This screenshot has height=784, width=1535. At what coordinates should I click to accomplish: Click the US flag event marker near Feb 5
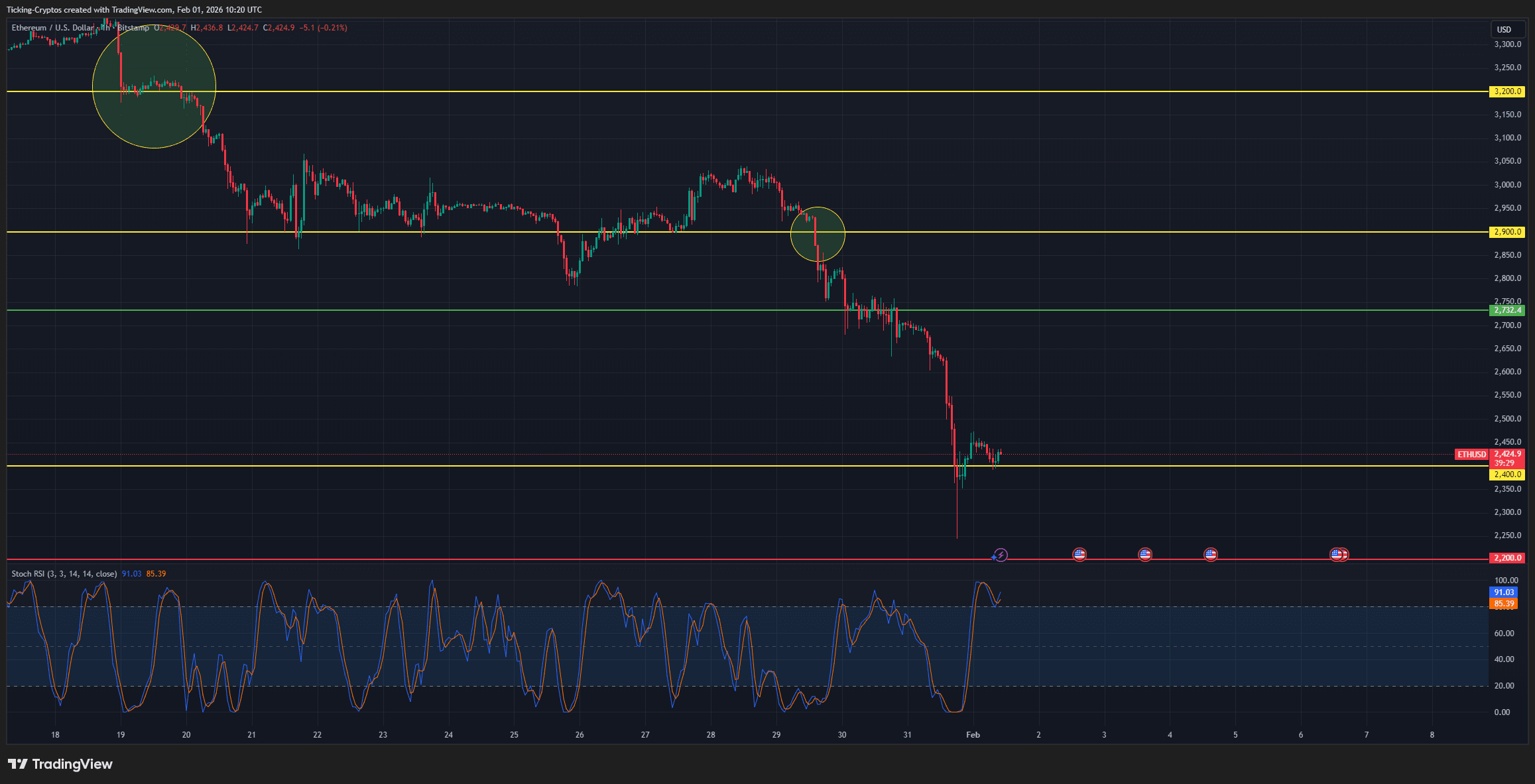coord(1211,555)
